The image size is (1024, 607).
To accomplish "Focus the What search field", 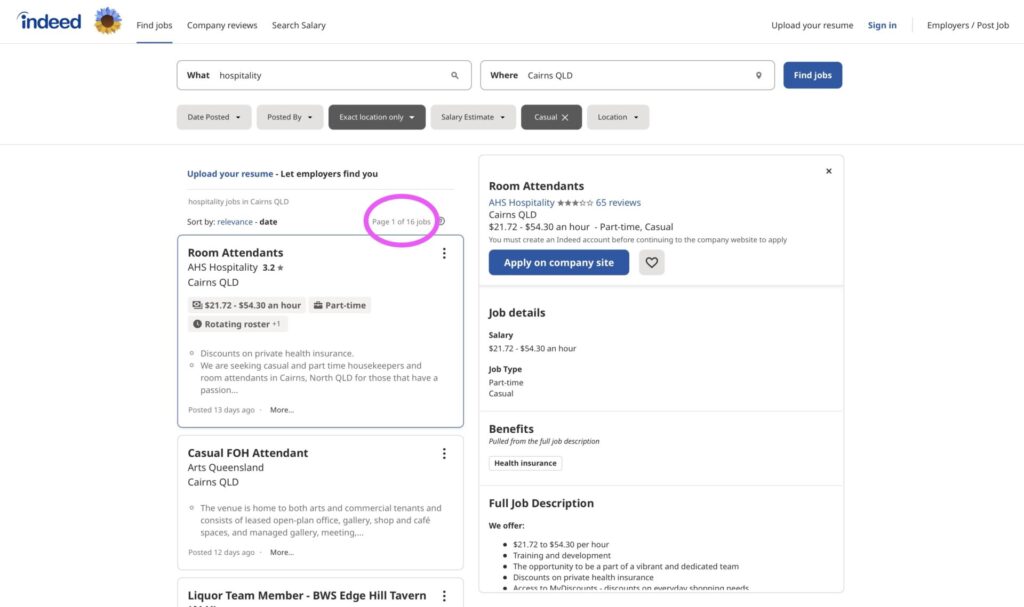I will (x=324, y=75).
